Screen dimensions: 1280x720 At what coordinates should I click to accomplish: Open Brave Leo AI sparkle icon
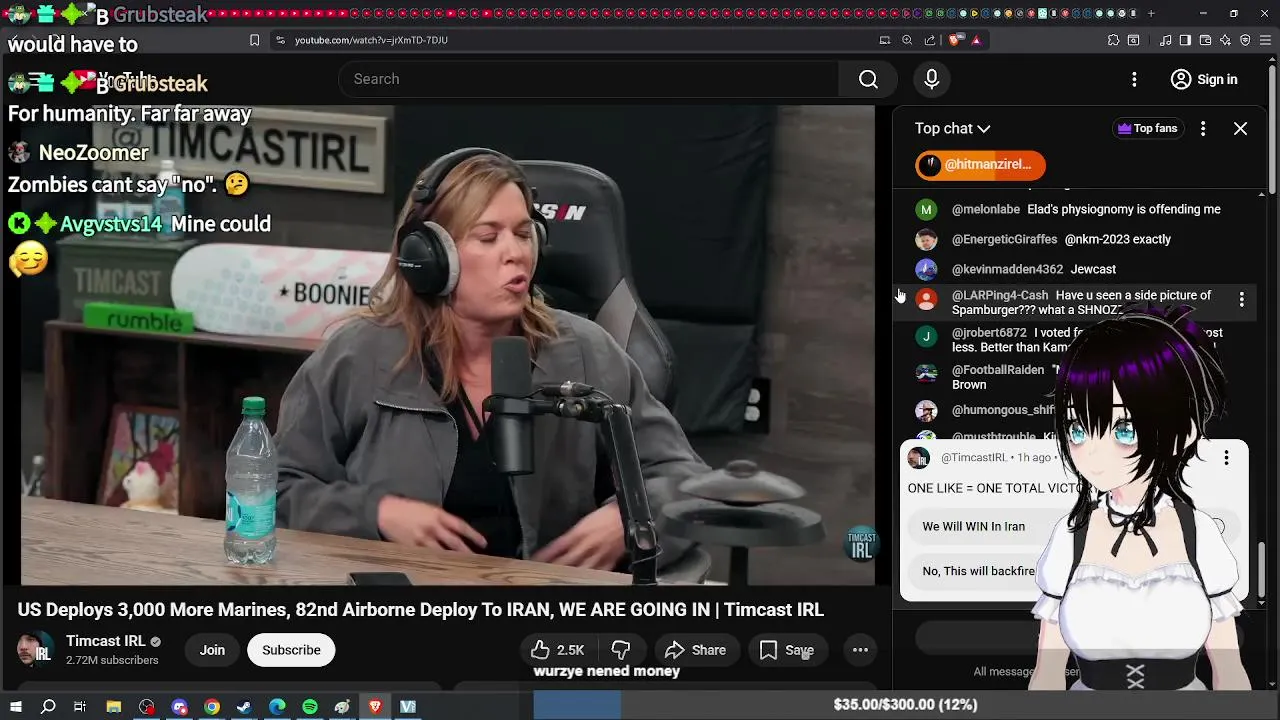tap(1225, 40)
